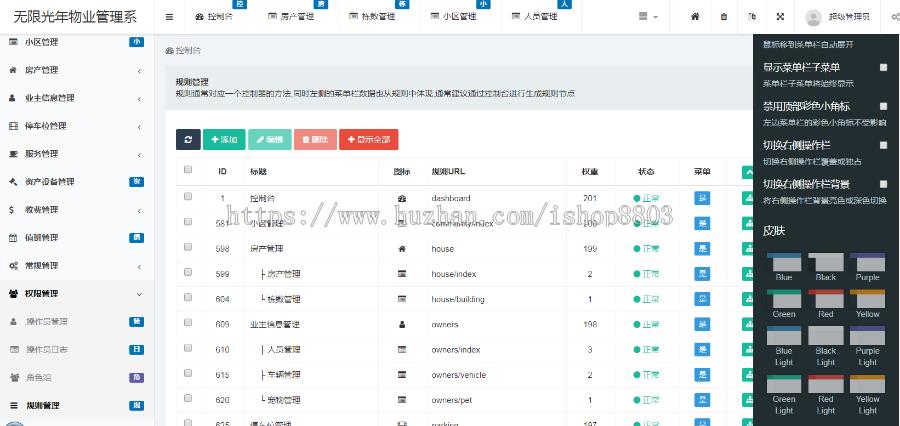The height and width of the screenshot is (426, 900).
Task: Open 角色组 in the sidebar
Action: click(77, 378)
